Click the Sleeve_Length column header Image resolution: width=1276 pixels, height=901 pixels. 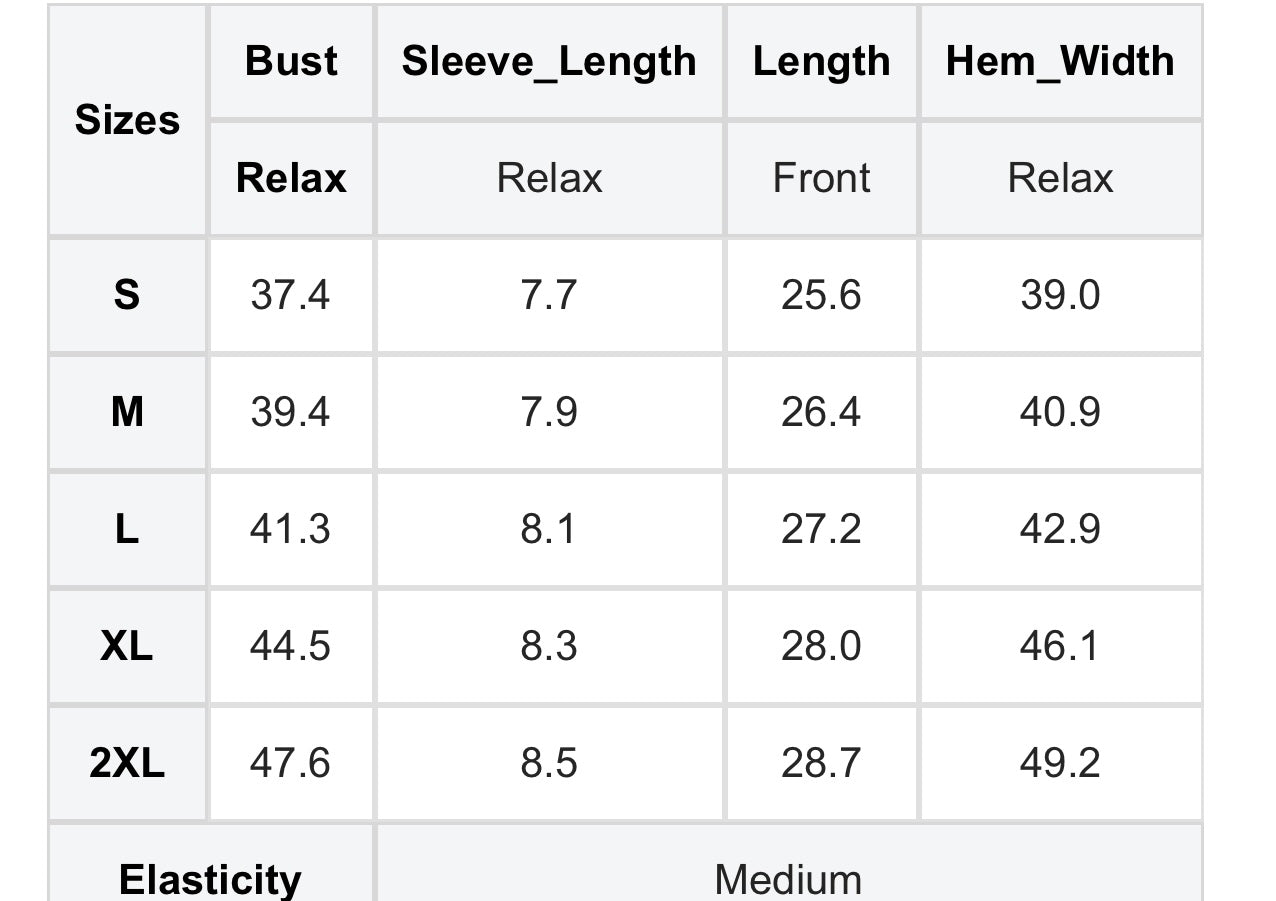pyautogui.click(x=549, y=61)
